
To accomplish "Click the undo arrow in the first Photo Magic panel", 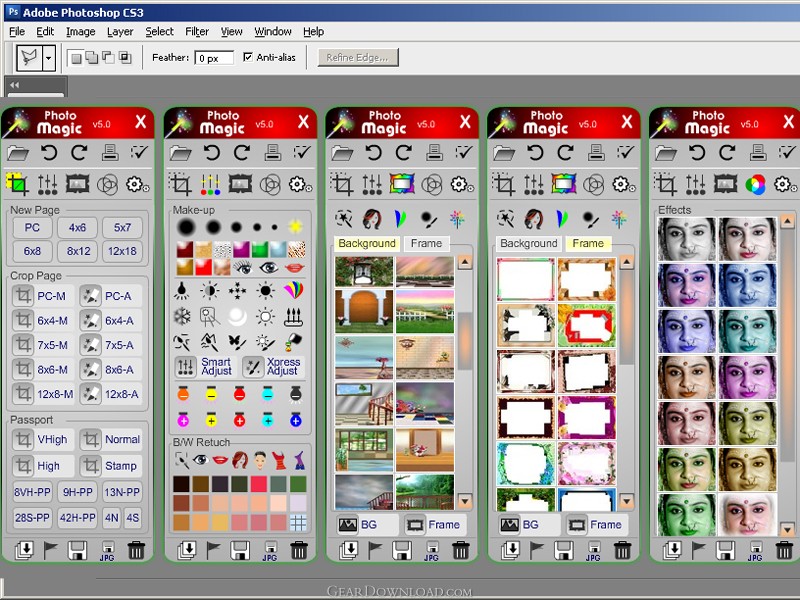I will click(49, 153).
